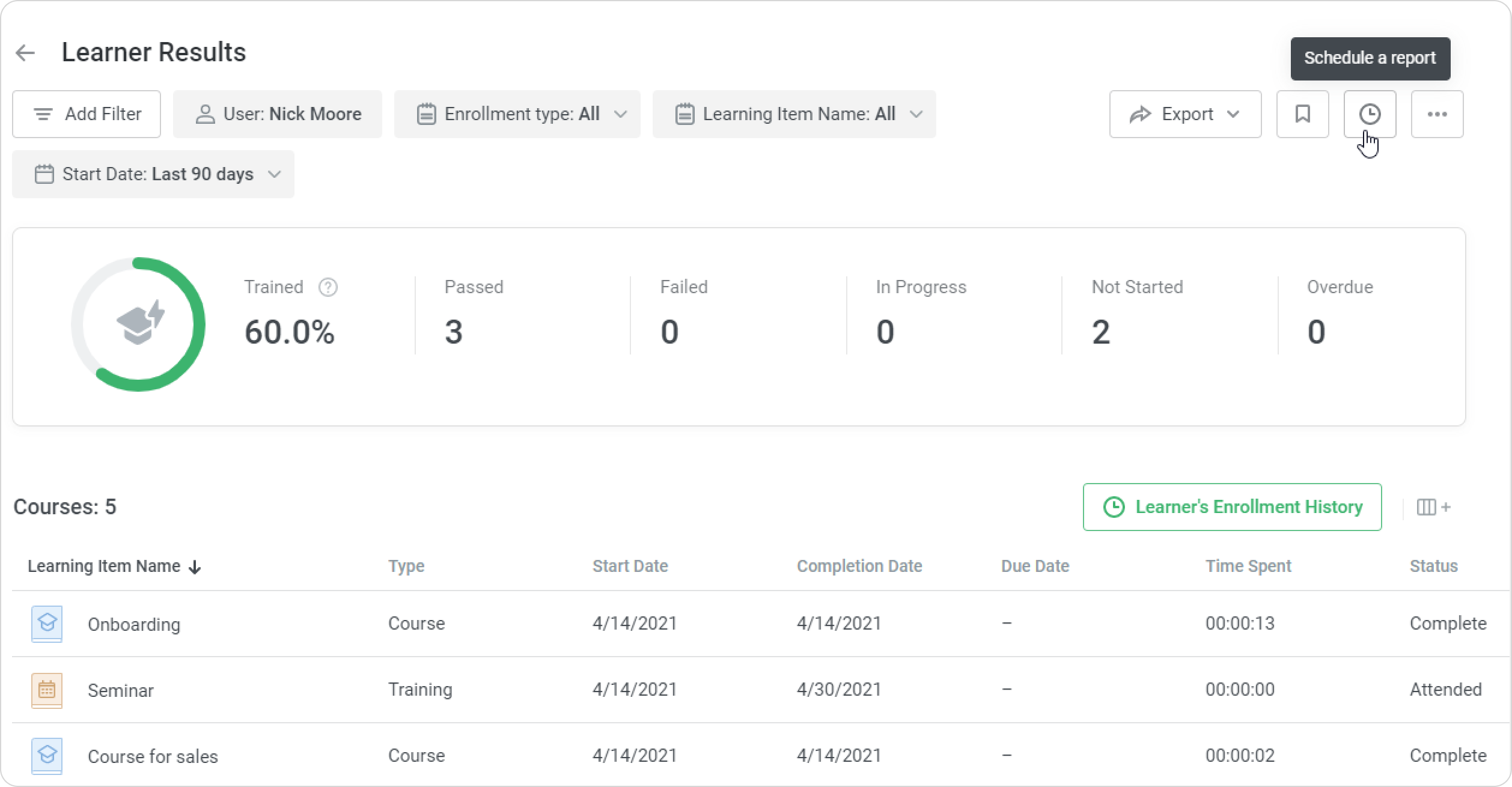Viewport: 1512px width, 787px height.
Task: Open Learner's Enrollment History
Action: [1232, 507]
